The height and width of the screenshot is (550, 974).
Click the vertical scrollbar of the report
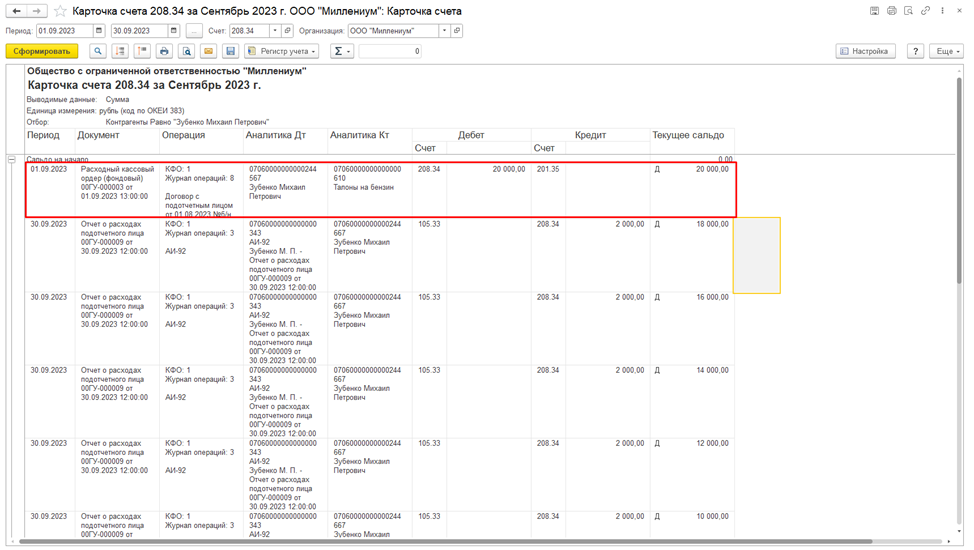click(x=959, y=180)
